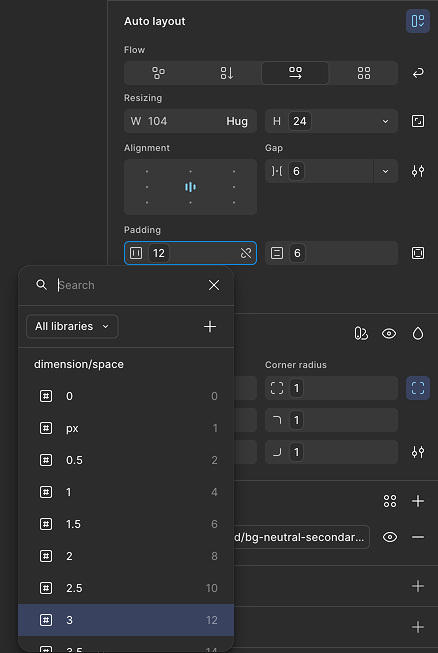The width and height of the screenshot is (438, 653).
Task: Click bg-neutral-secondar fill variable chip
Action: click(301, 537)
